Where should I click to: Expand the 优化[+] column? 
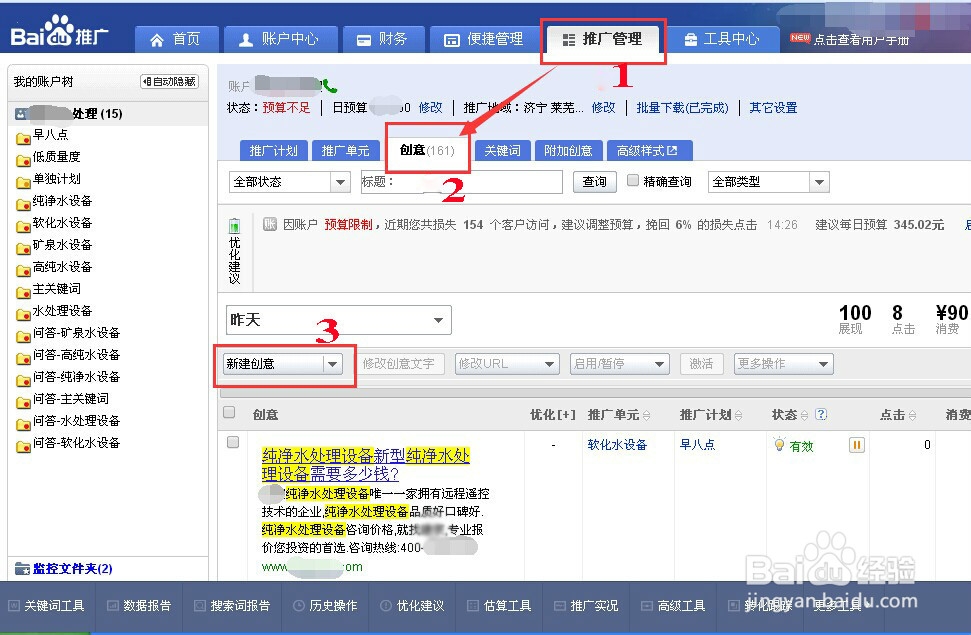tap(553, 415)
